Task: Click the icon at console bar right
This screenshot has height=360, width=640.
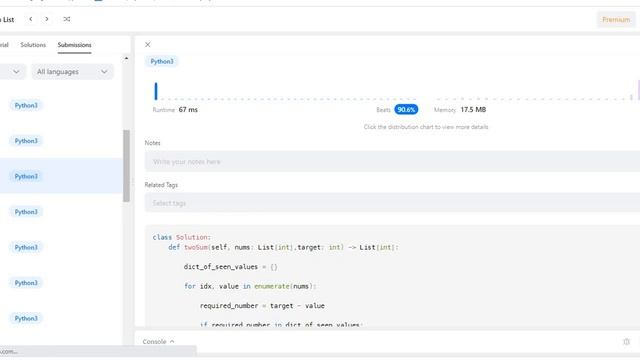Action: 627,342
